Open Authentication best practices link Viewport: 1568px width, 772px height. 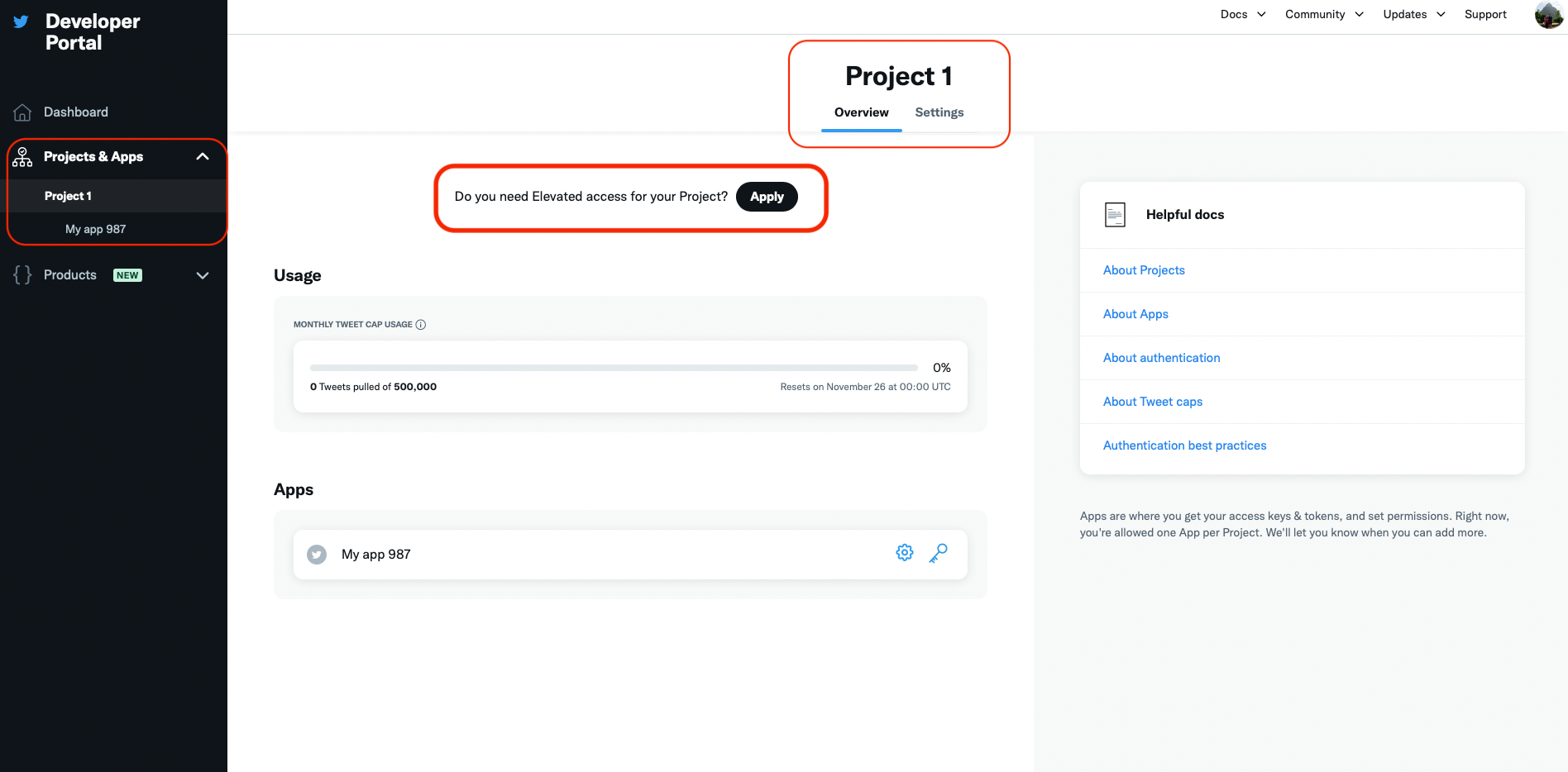click(x=1184, y=446)
